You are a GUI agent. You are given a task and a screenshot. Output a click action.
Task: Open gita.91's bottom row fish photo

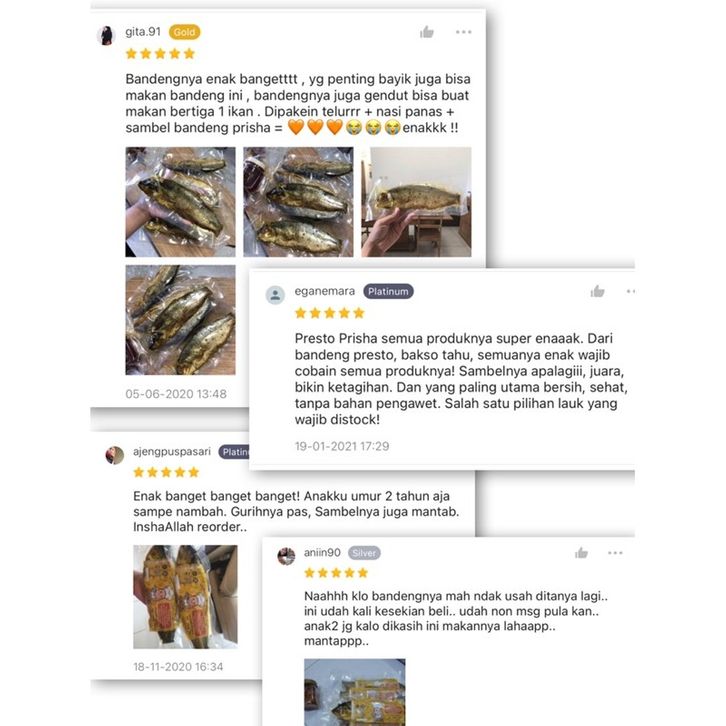click(180, 320)
